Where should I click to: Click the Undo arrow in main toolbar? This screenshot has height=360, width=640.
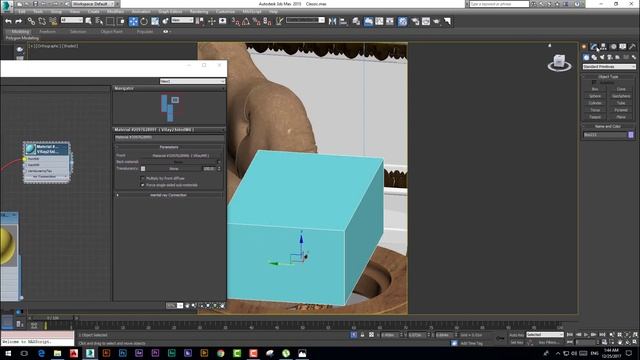8,21
